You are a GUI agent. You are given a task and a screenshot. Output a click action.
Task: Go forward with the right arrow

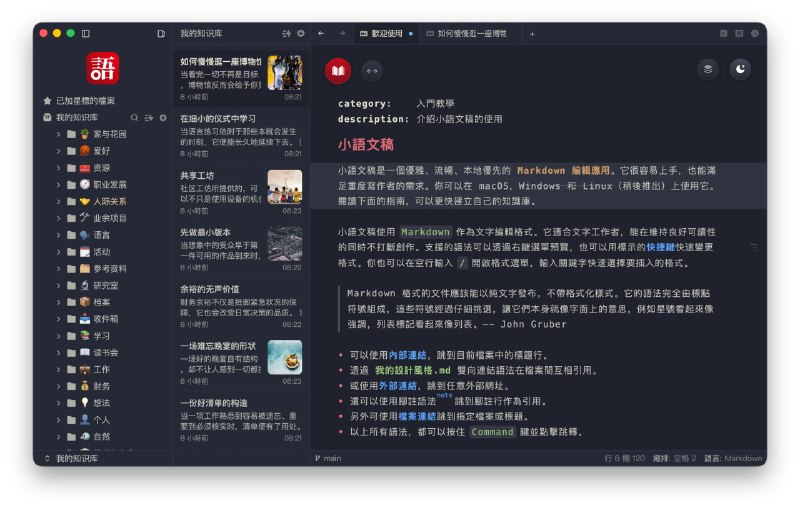click(342, 34)
